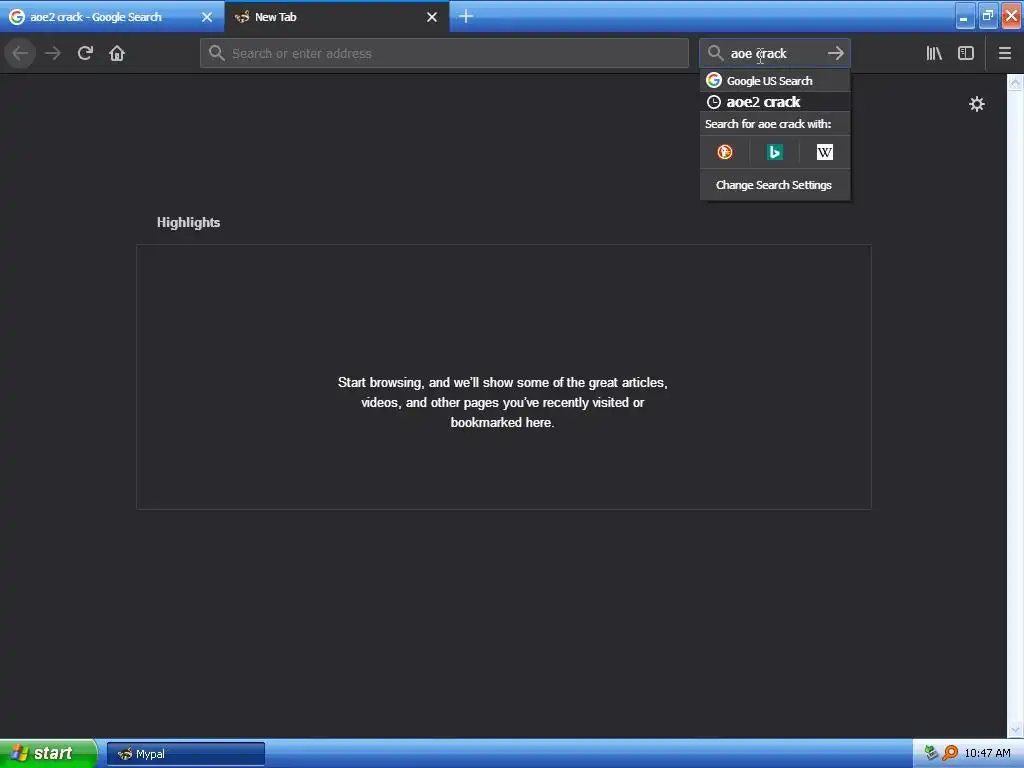Restore down the browser window
The height and width of the screenshot is (768, 1024).
coord(988,16)
